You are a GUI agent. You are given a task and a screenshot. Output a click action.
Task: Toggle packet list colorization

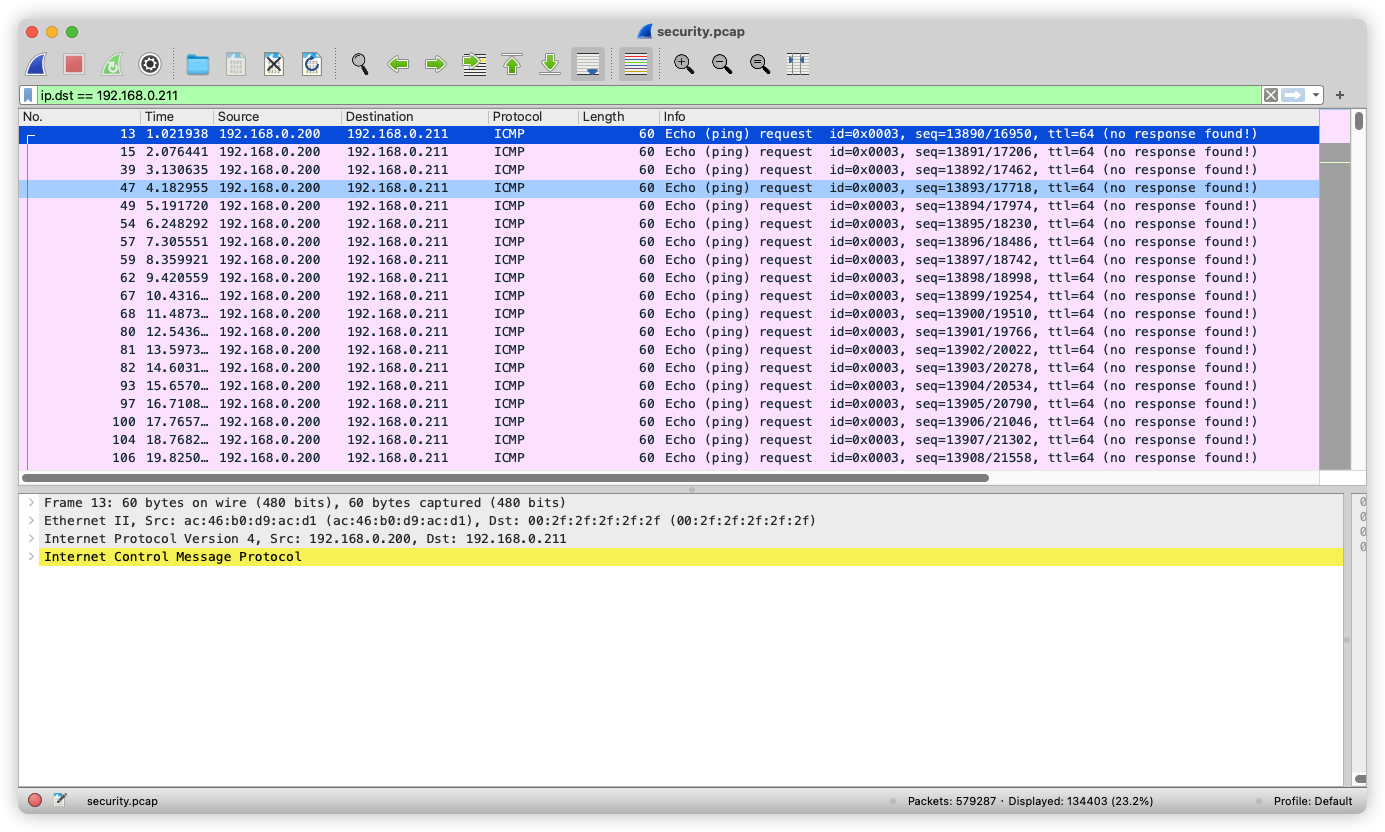[x=636, y=64]
